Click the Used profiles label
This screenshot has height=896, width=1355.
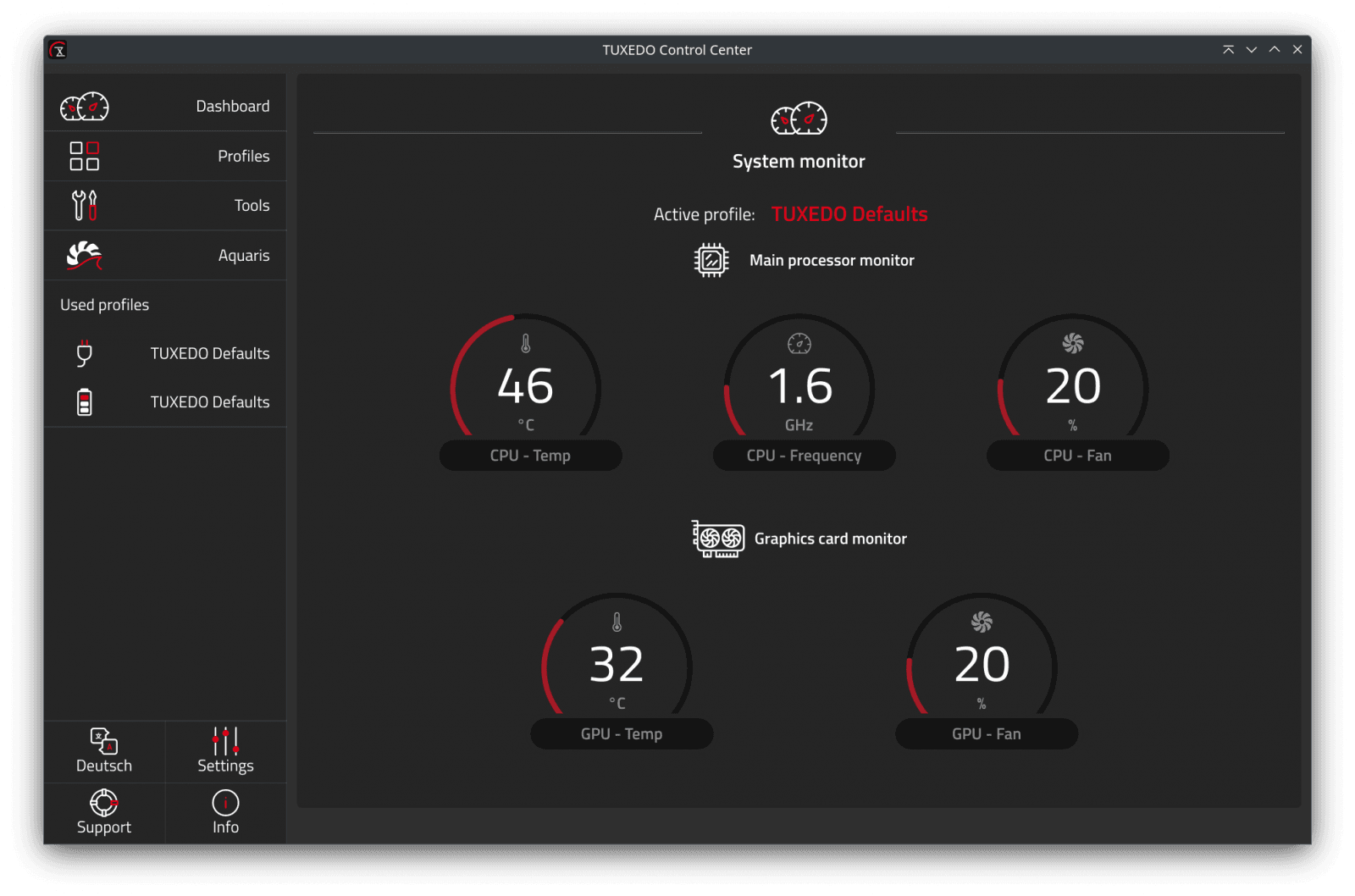[x=104, y=305]
